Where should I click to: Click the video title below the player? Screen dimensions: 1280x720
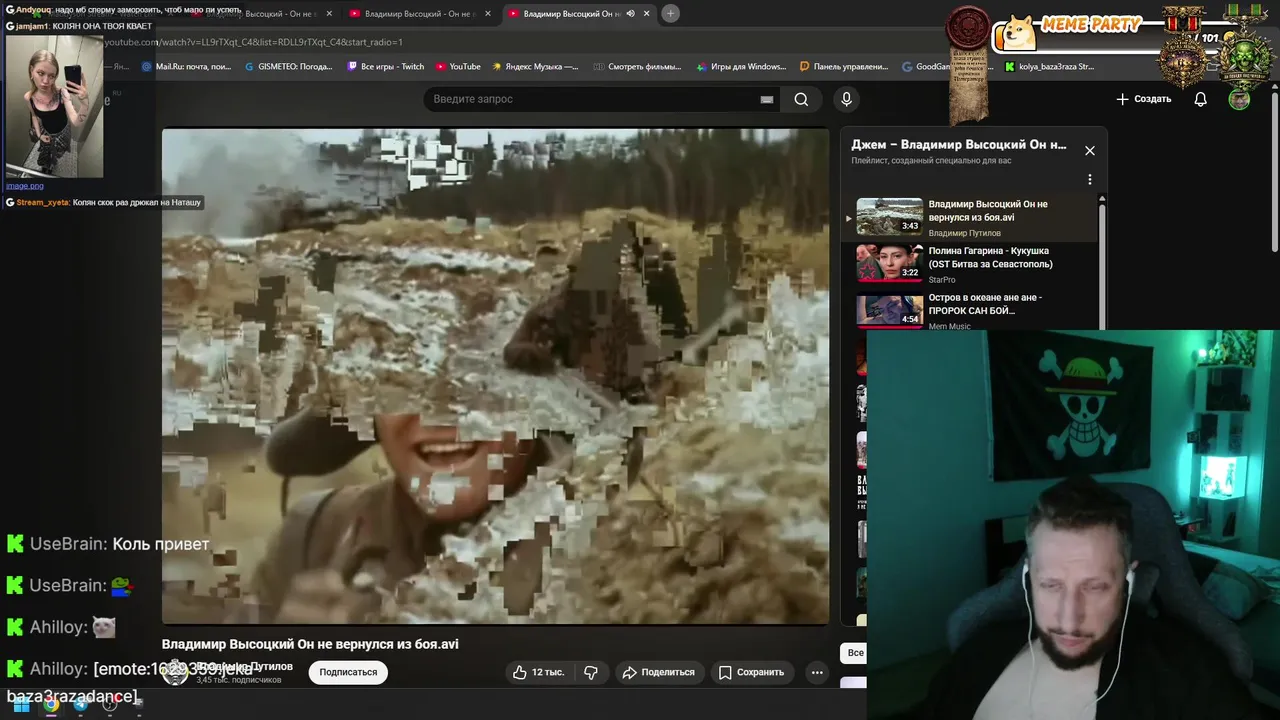[310, 644]
